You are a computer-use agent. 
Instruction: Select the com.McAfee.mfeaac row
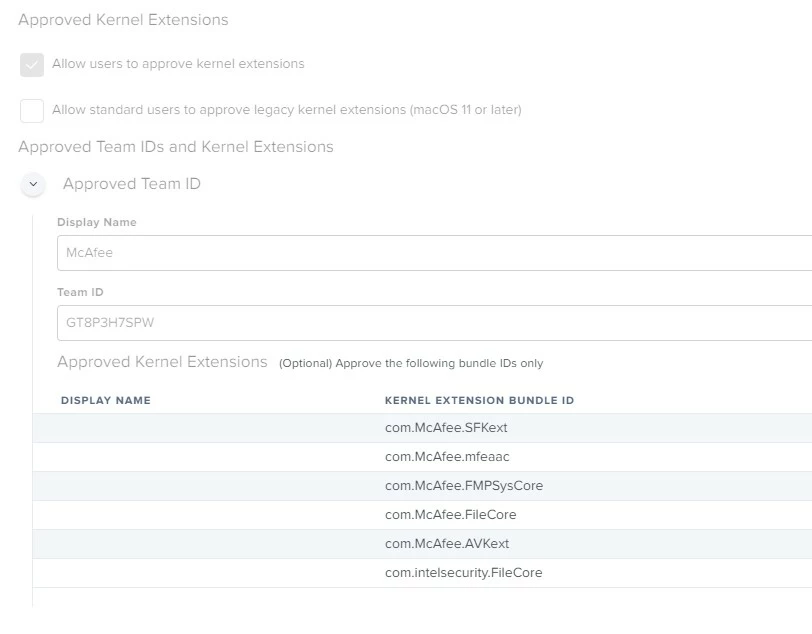pos(422,457)
